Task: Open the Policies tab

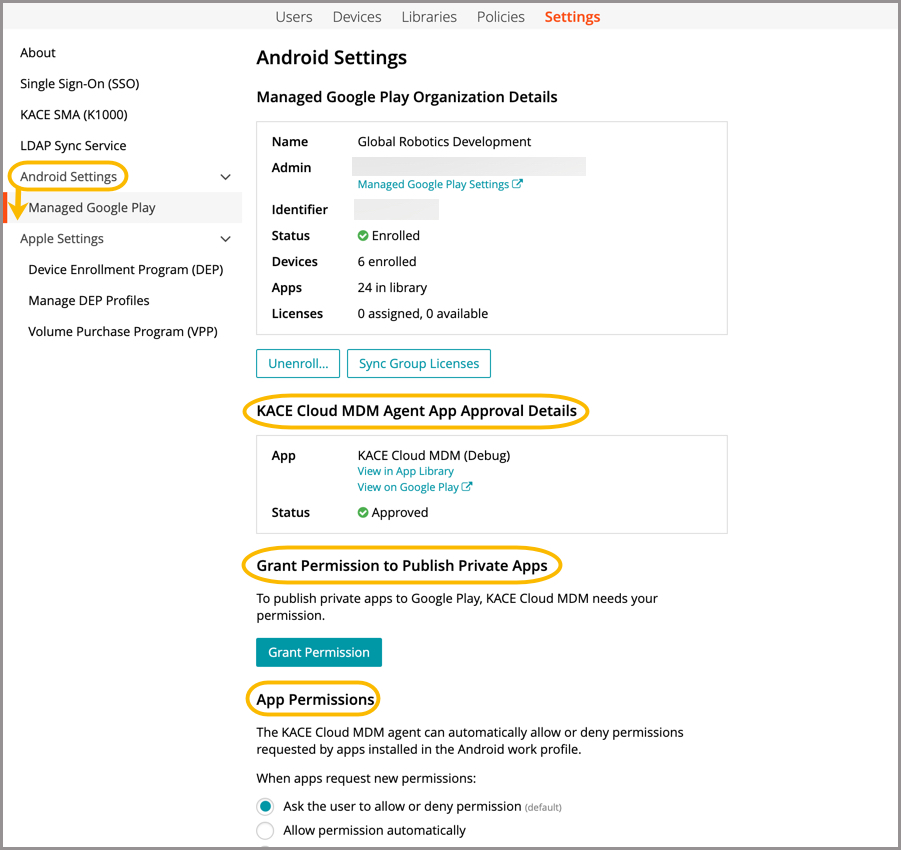Action: [x=501, y=17]
